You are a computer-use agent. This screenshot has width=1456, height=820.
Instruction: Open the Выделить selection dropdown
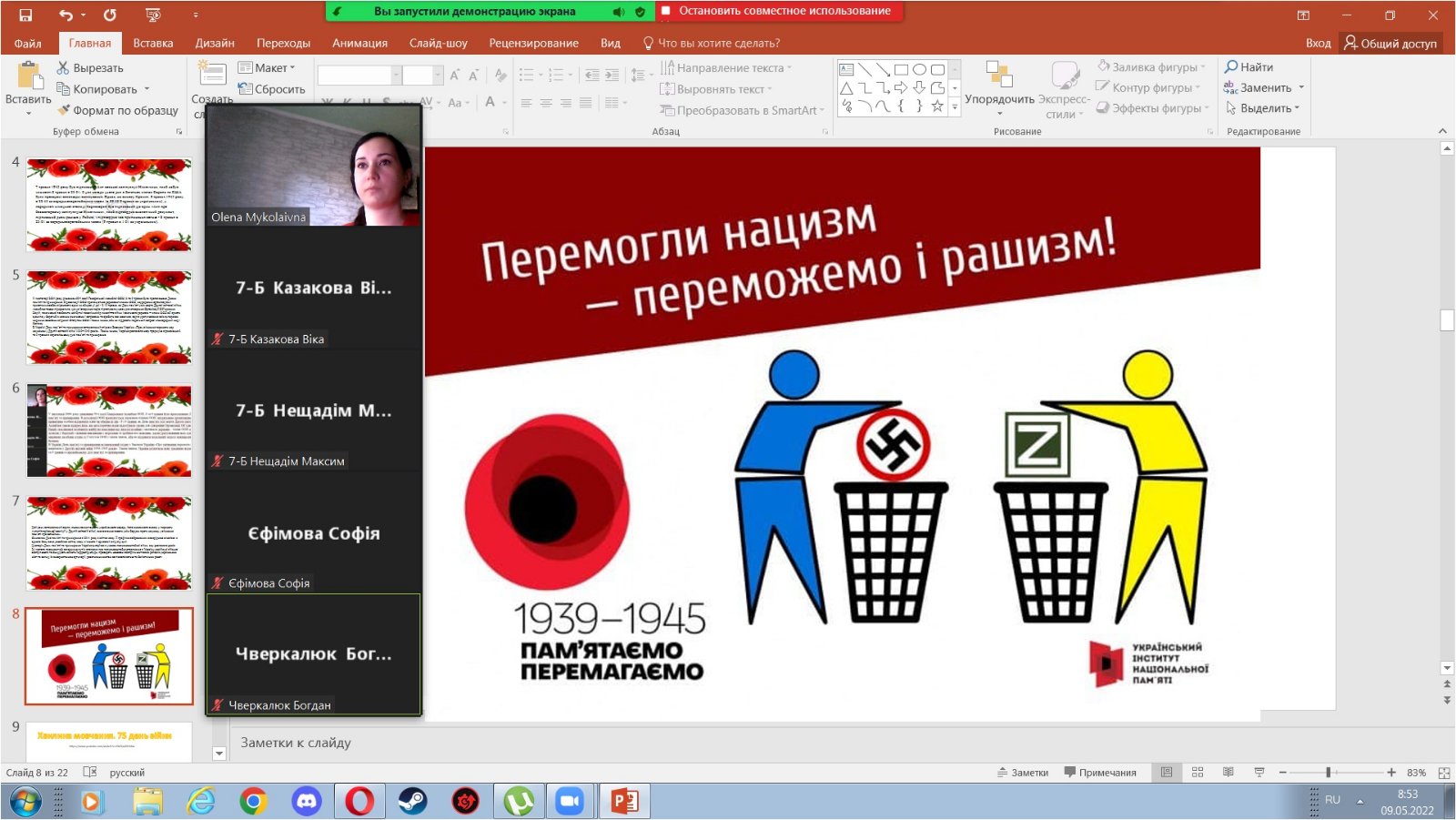pyautogui.click(x=1263, y=108)
